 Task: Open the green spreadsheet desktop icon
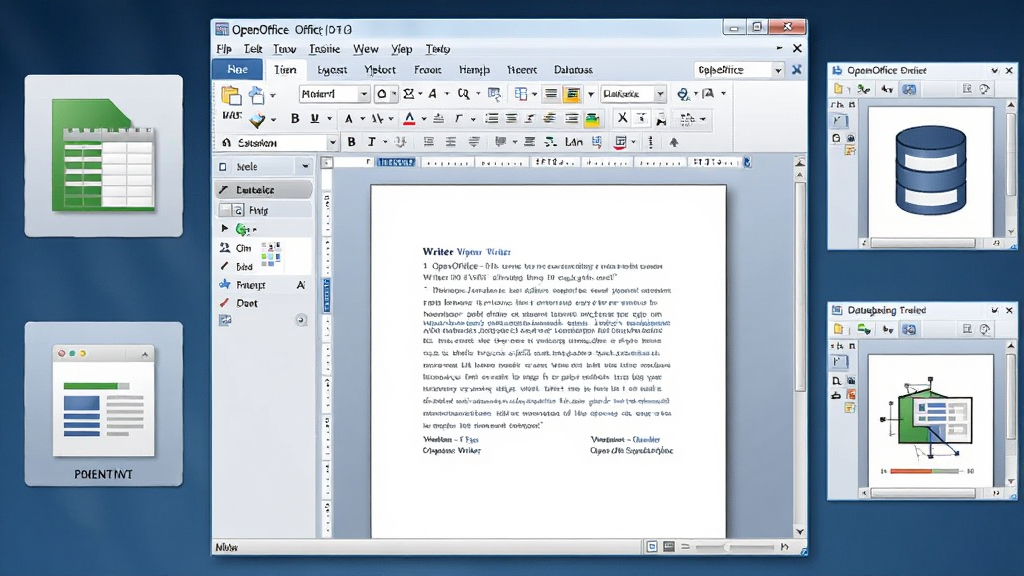click(104, 155)
